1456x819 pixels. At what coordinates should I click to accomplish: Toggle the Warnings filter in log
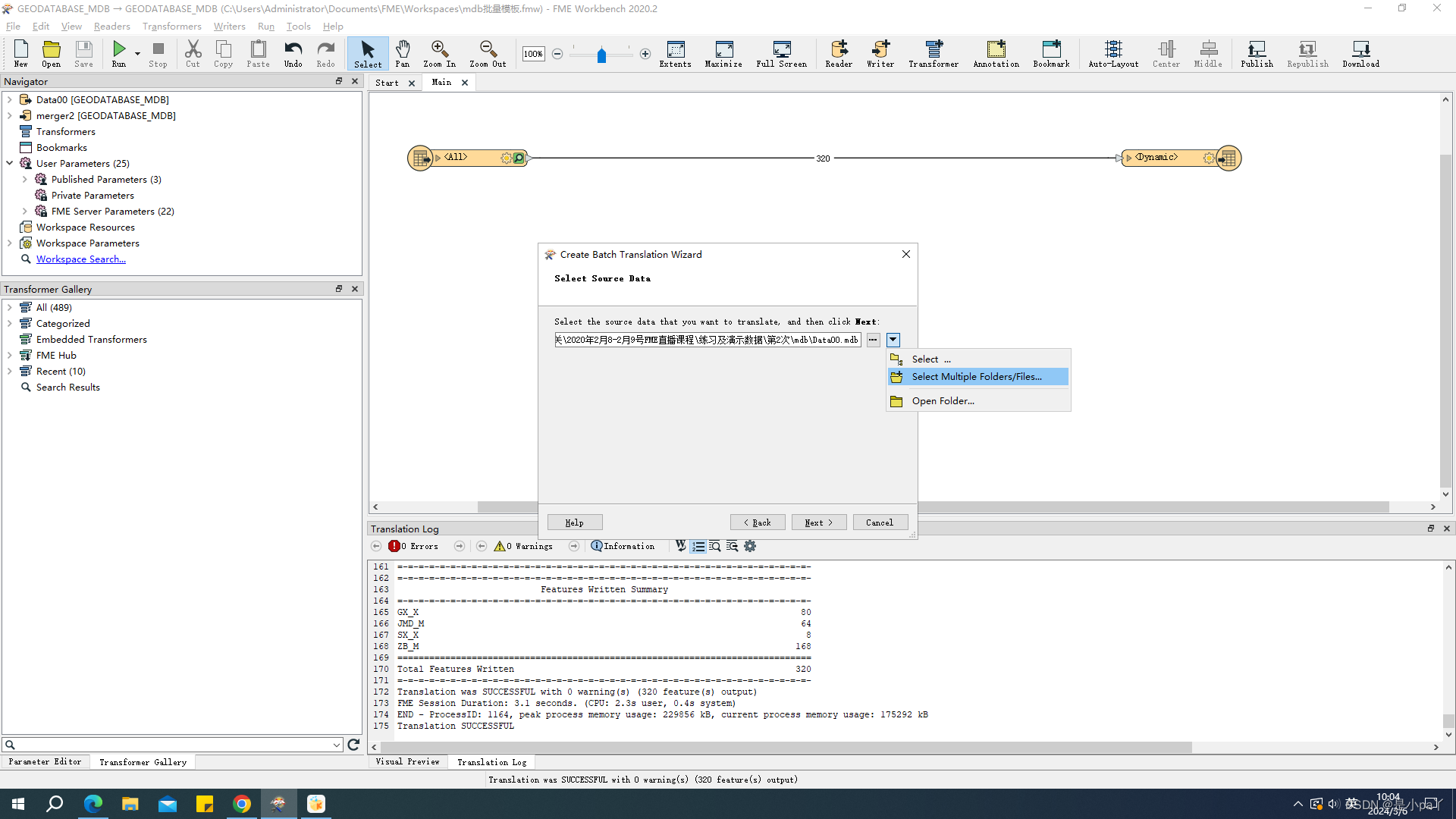(x=523, y=546)
